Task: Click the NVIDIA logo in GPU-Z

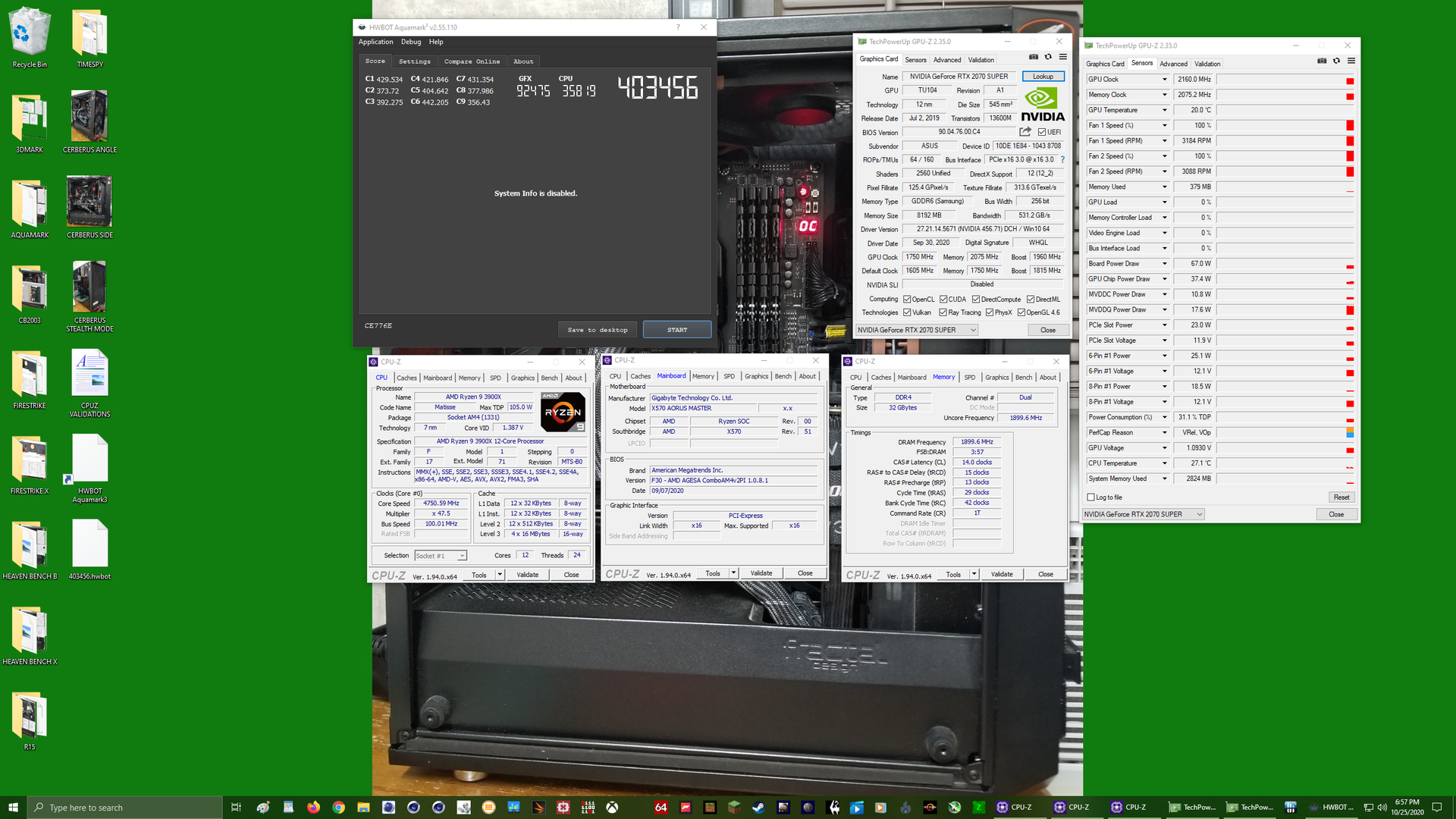Action: click(1043, 104)
